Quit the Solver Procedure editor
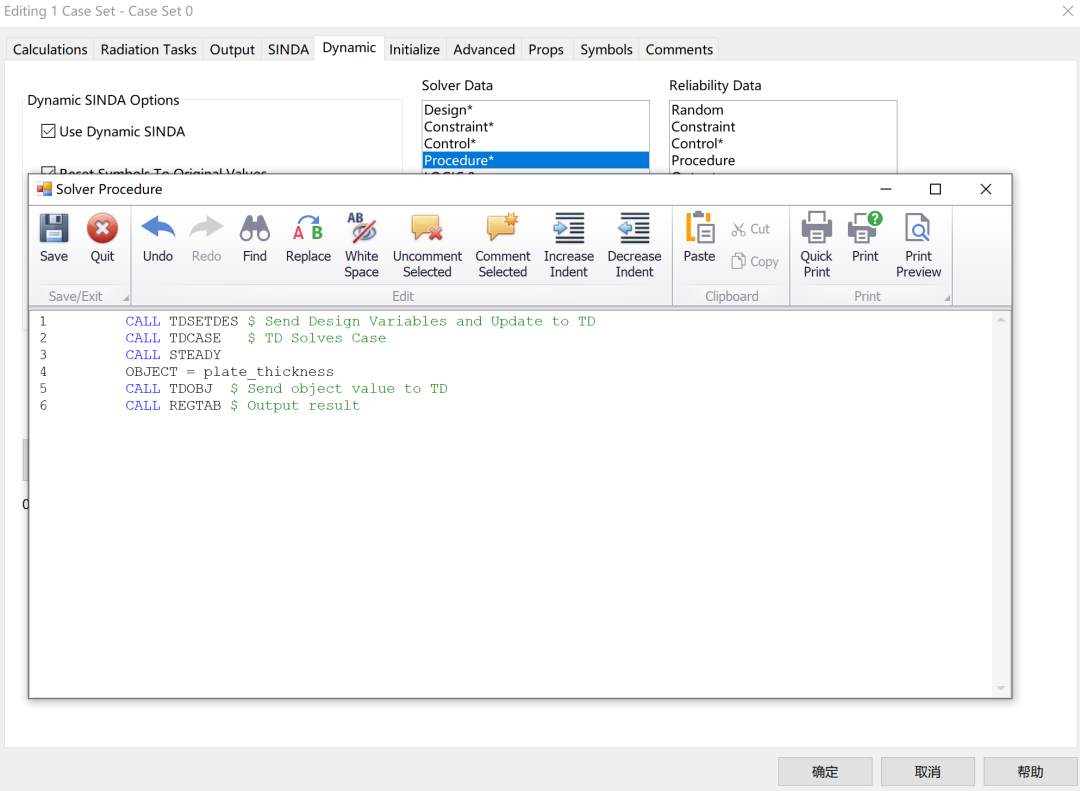Image resolution: width=1080 pixels, height=791 pixels. [102, 238]
